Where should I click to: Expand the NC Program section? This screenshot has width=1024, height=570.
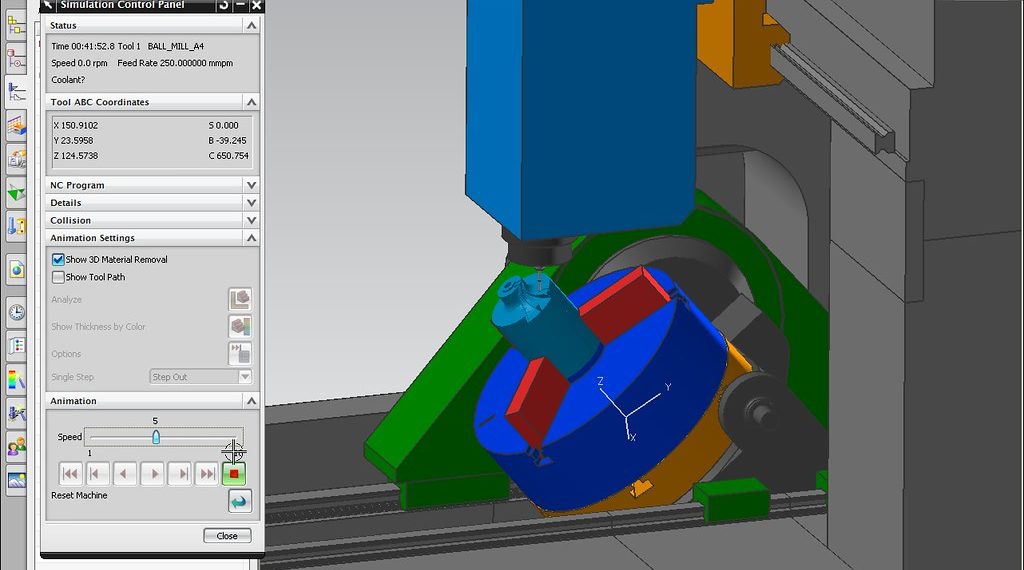[251, 185]
